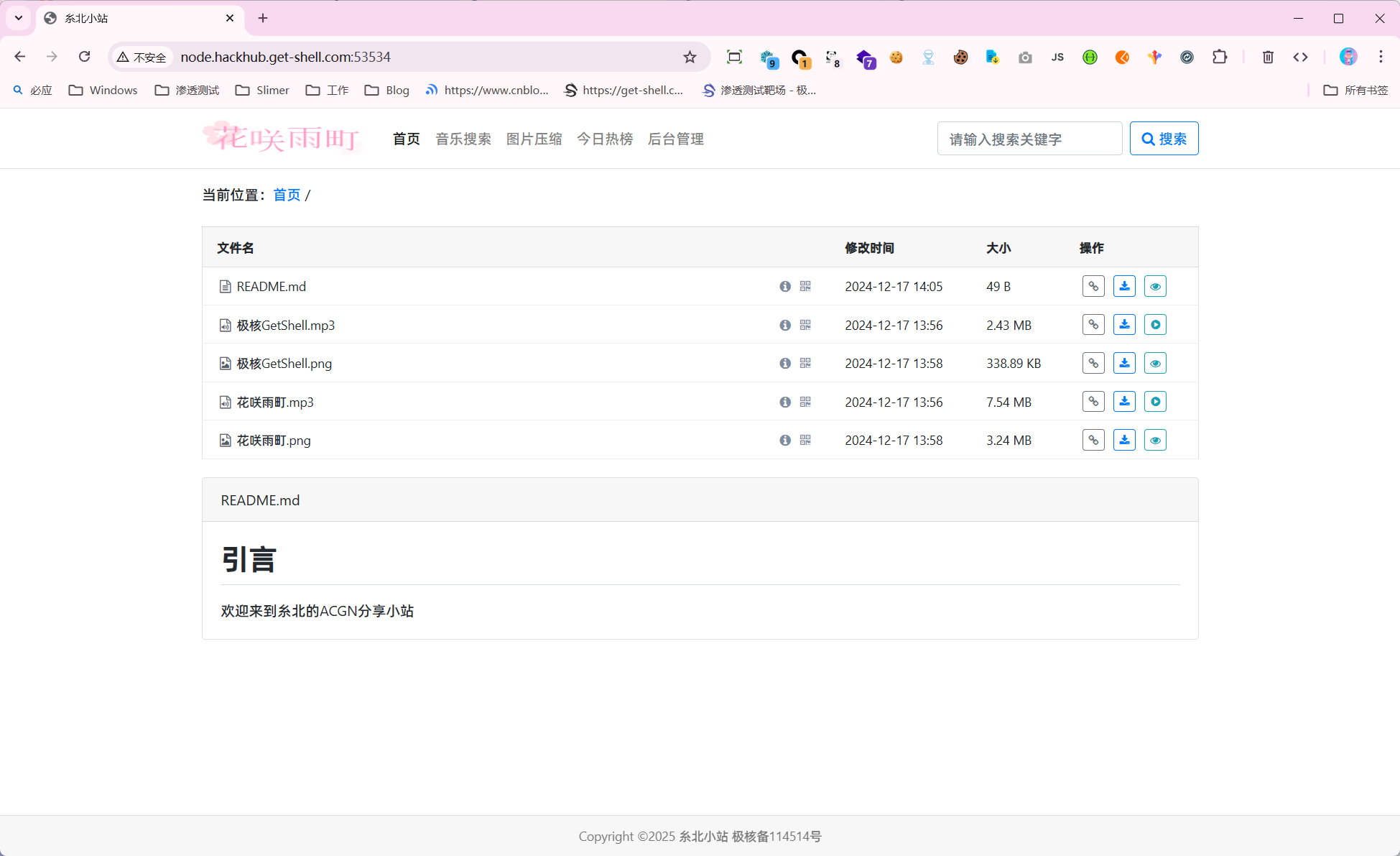Download 极核GetShell.mp3 file
1400x856 pixels.
(1124, 325)
